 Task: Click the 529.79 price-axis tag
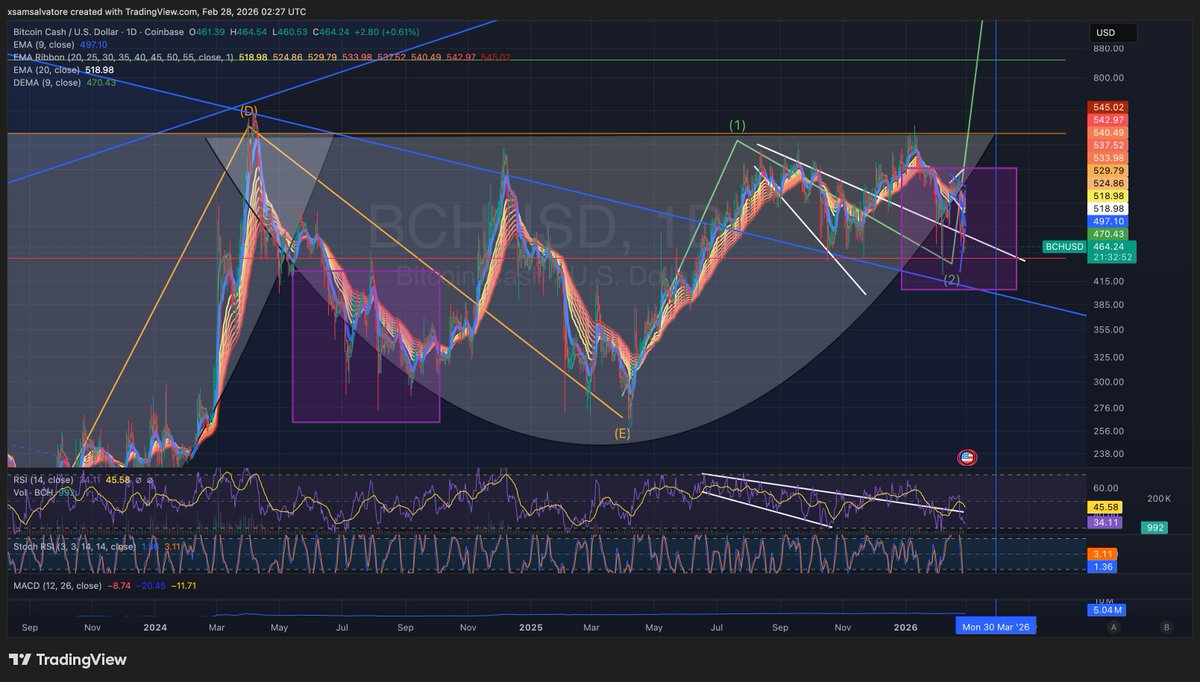[1108, 171]
